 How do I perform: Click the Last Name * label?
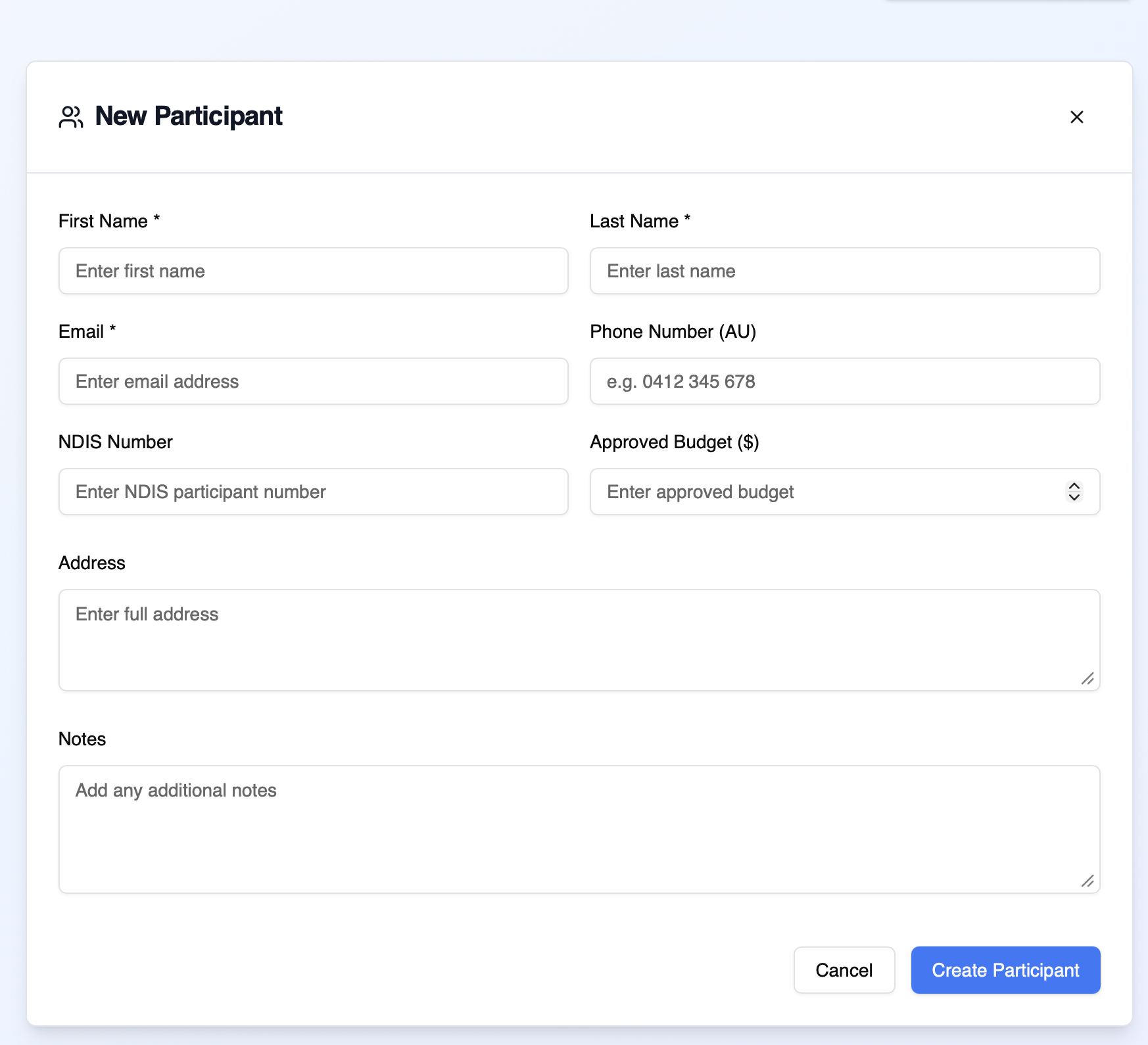(640, 221)
